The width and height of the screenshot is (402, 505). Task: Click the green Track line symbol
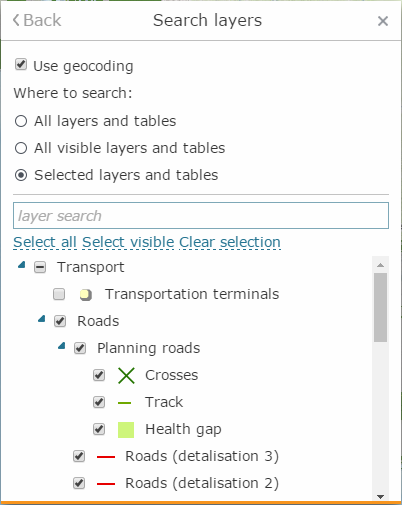(x=125, y=403)
